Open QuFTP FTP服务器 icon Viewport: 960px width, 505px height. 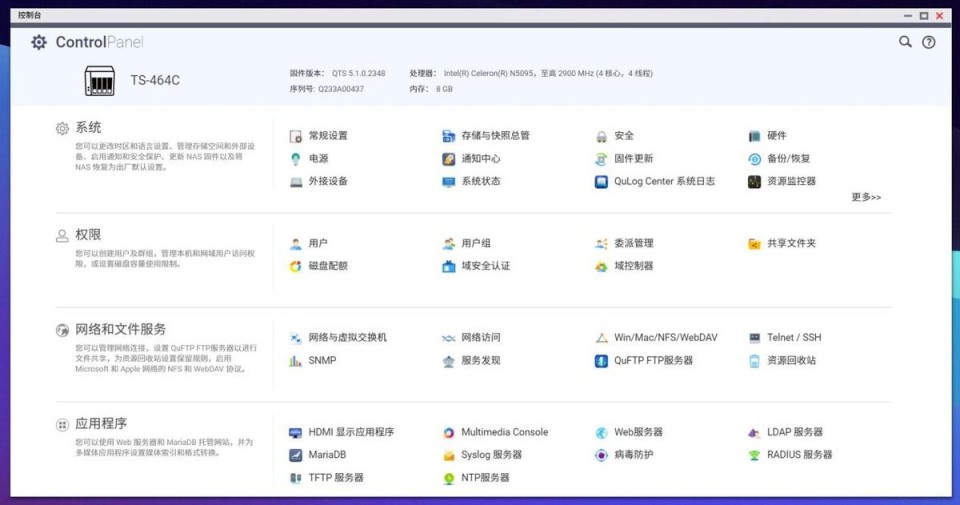click(x=601, y=361)
